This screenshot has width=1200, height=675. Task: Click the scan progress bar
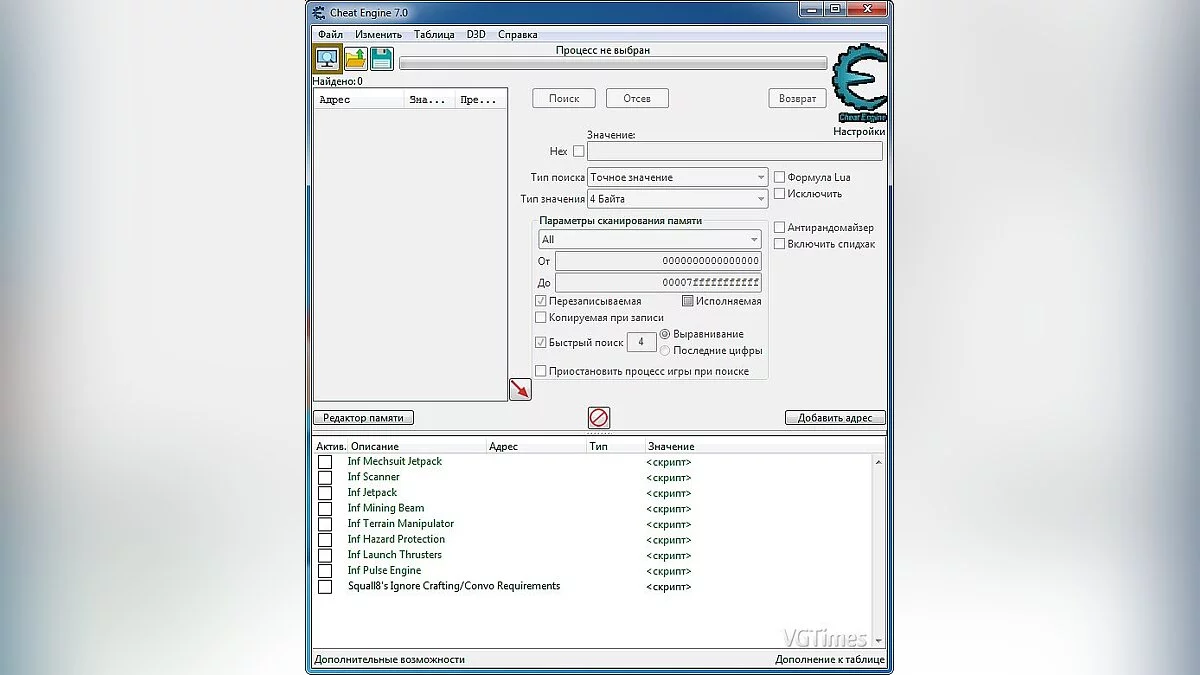click(x=613, y=63)
